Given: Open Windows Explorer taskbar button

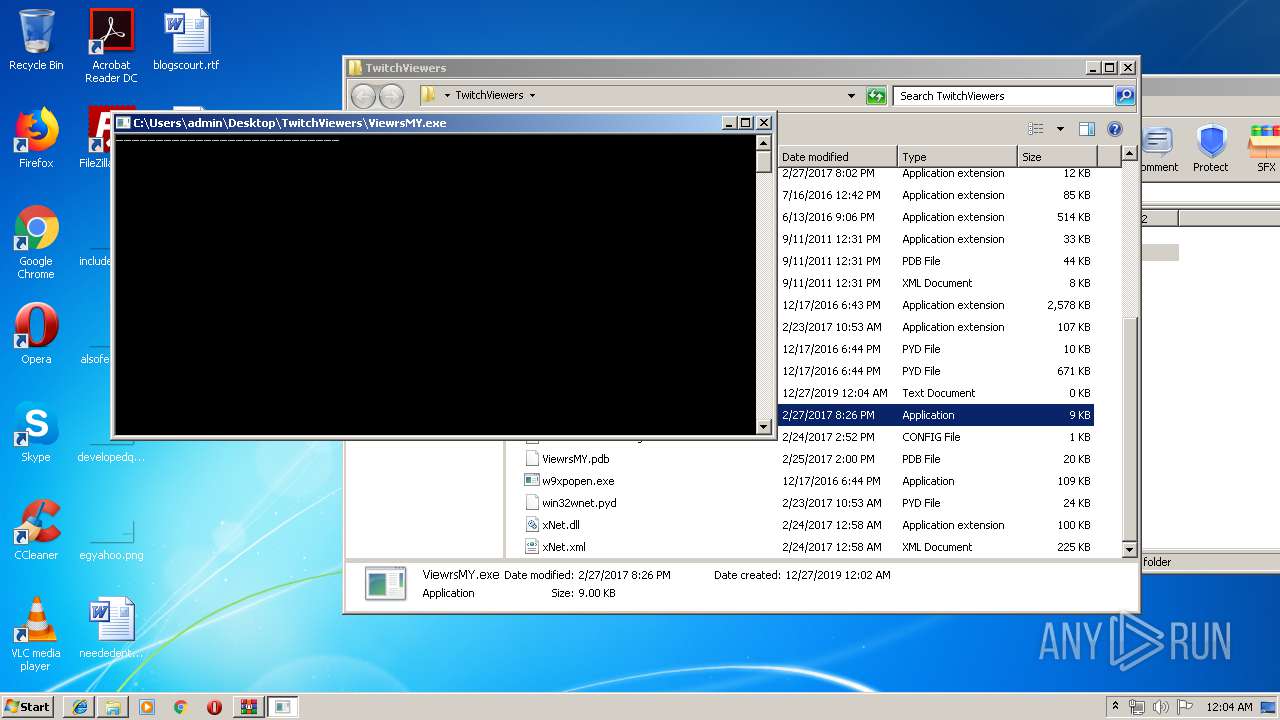Looking at the screenshot, I should (x=113, y=706).
